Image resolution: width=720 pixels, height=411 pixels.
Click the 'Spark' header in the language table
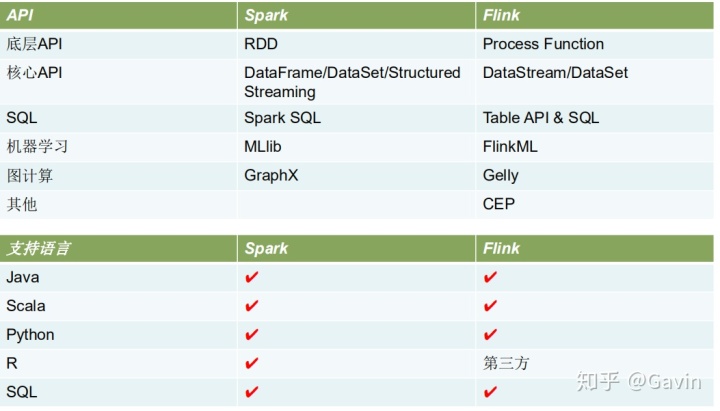click(x=266, y=248)
